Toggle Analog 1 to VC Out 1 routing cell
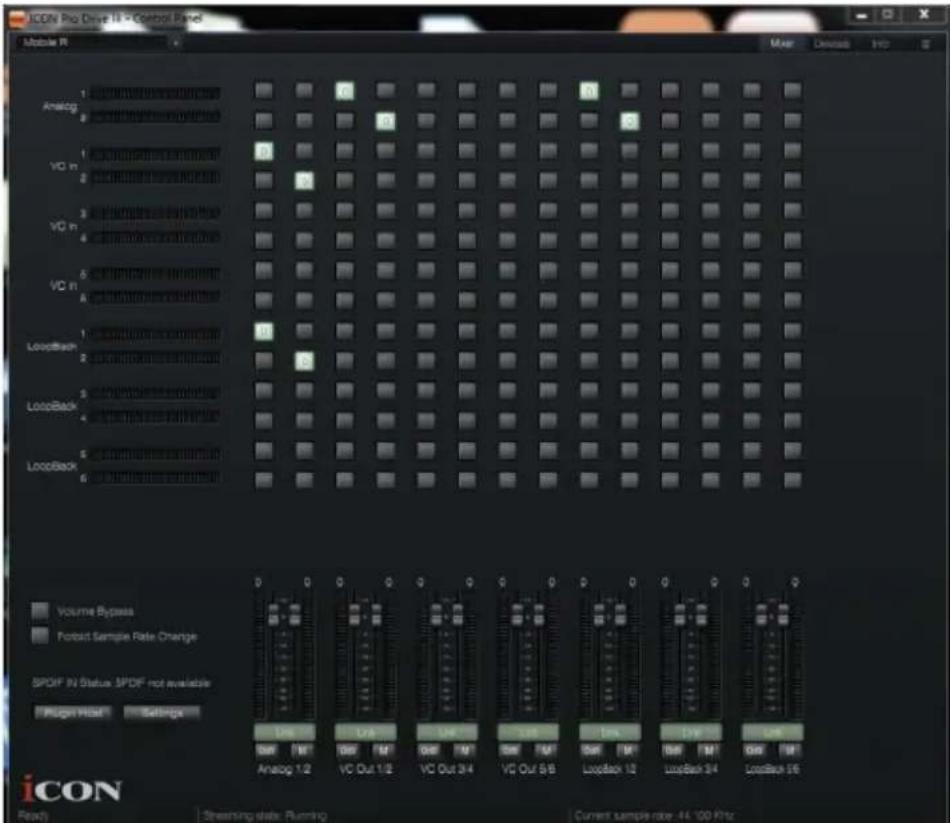 coord(345,91)
